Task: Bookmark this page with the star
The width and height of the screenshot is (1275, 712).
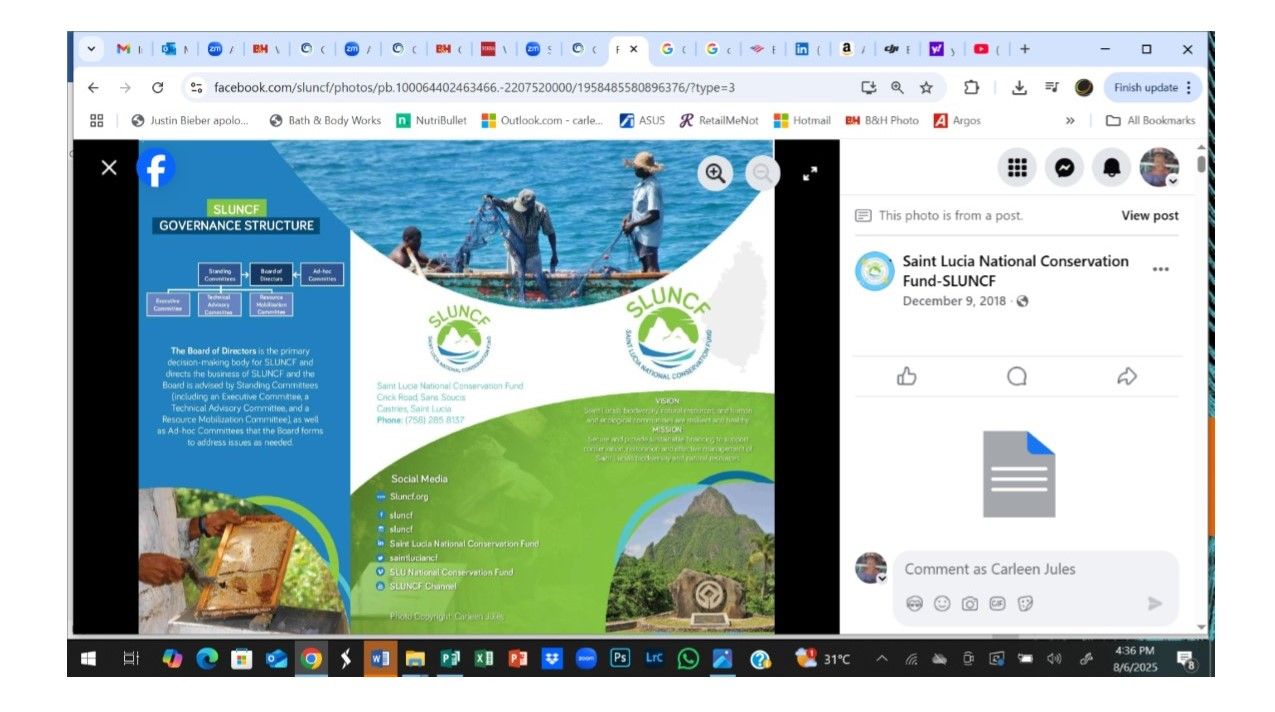Action: point(926,87)
